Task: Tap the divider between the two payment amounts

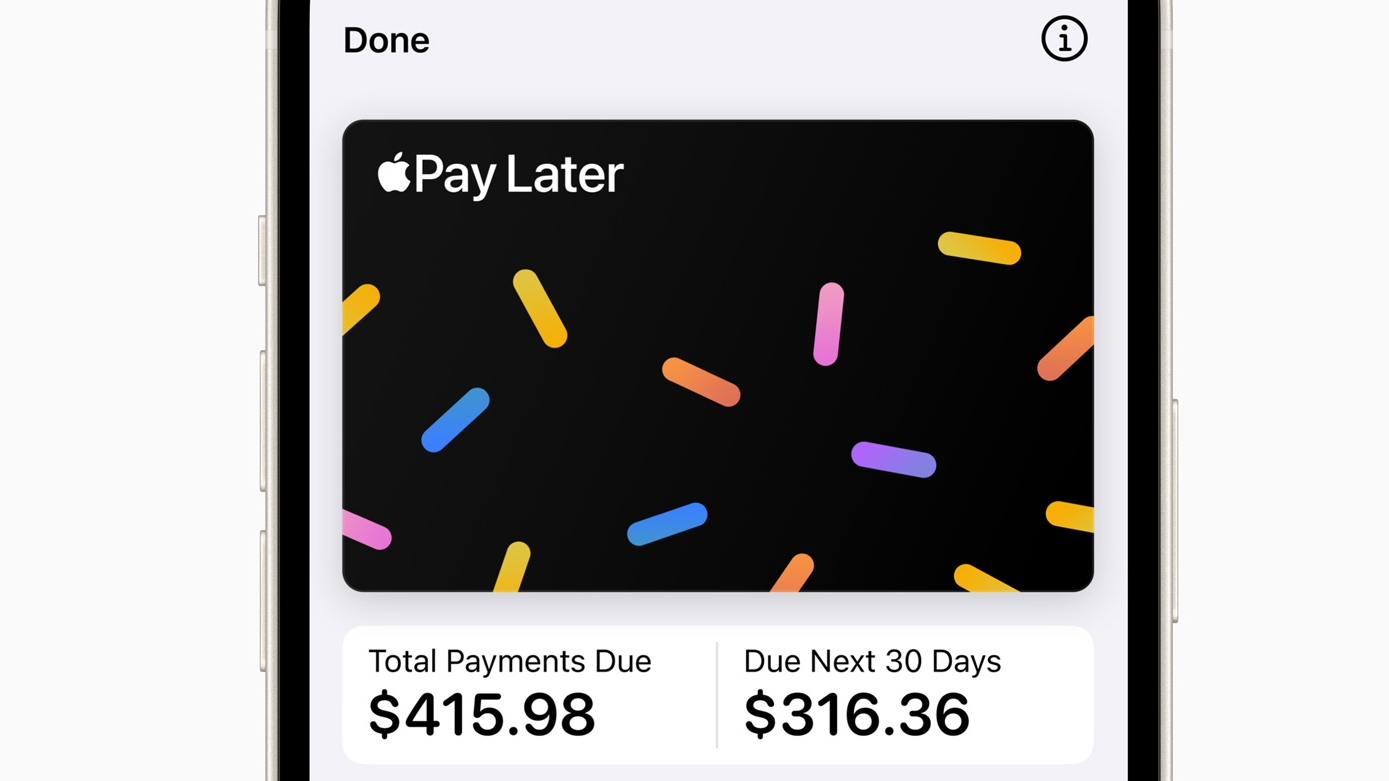Action: tap(717, 695)
